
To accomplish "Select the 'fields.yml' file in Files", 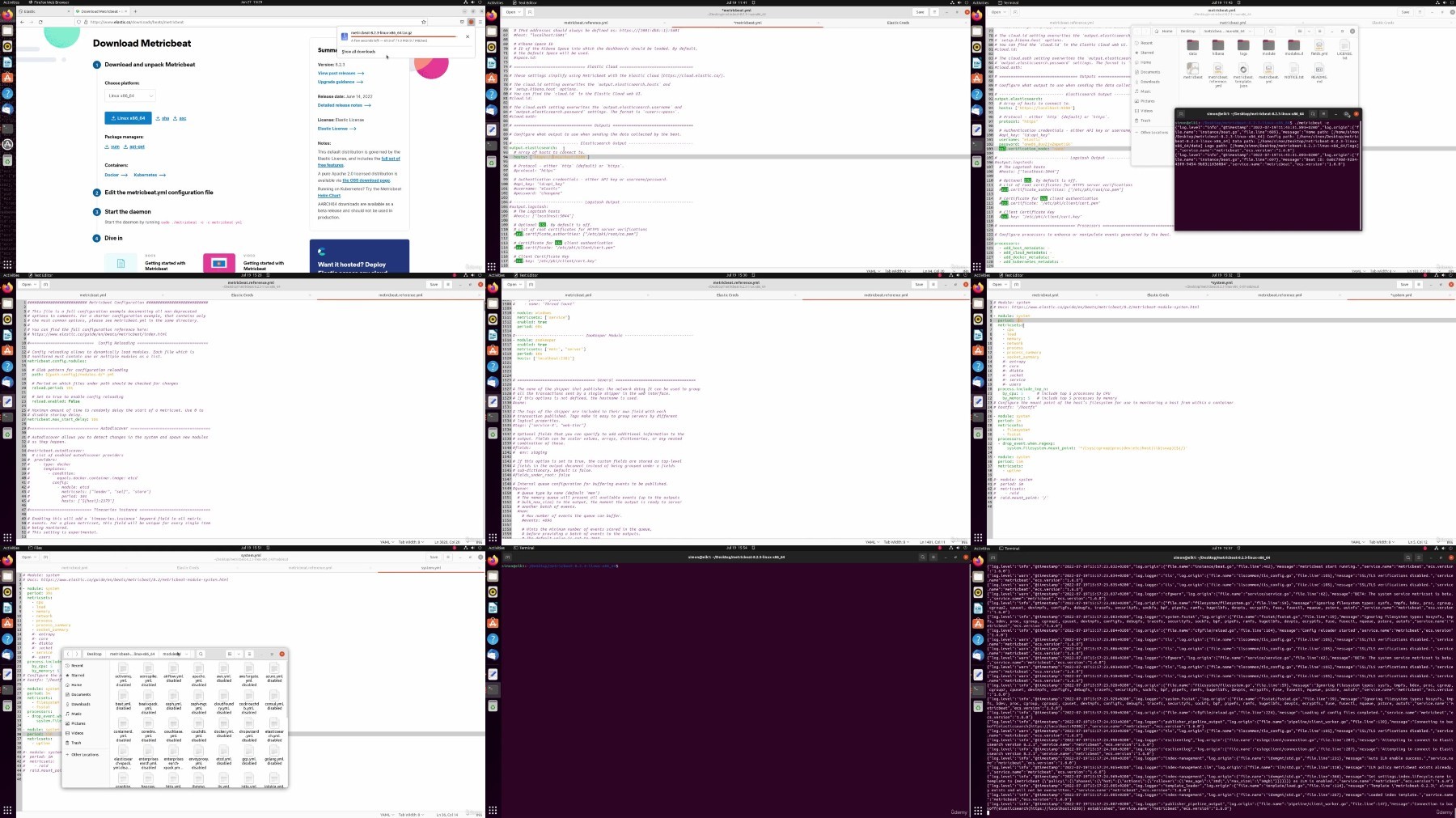I will tap(1319, 48).
